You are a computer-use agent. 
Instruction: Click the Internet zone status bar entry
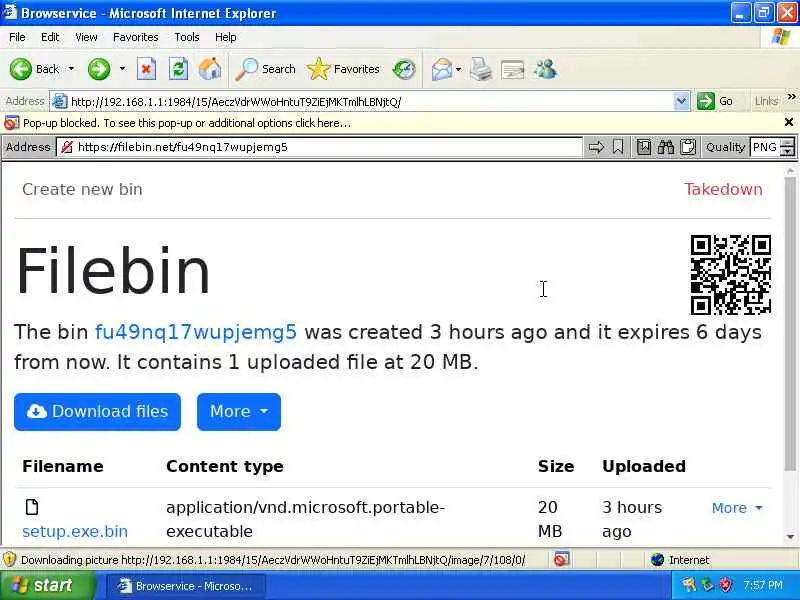(x=681, y=560)
